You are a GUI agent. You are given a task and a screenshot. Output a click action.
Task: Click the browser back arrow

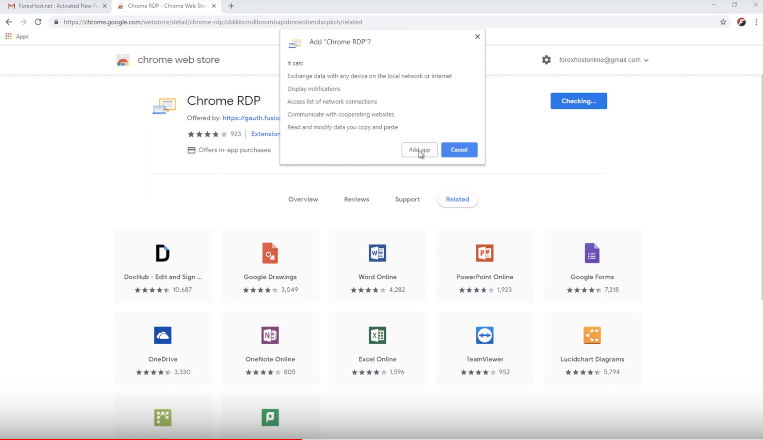click(9, 22)
